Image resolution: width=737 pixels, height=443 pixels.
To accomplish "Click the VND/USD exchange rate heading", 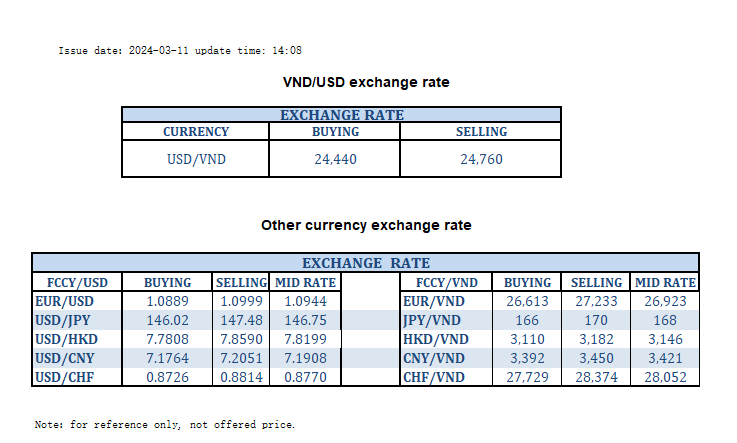I will point(367,82).
